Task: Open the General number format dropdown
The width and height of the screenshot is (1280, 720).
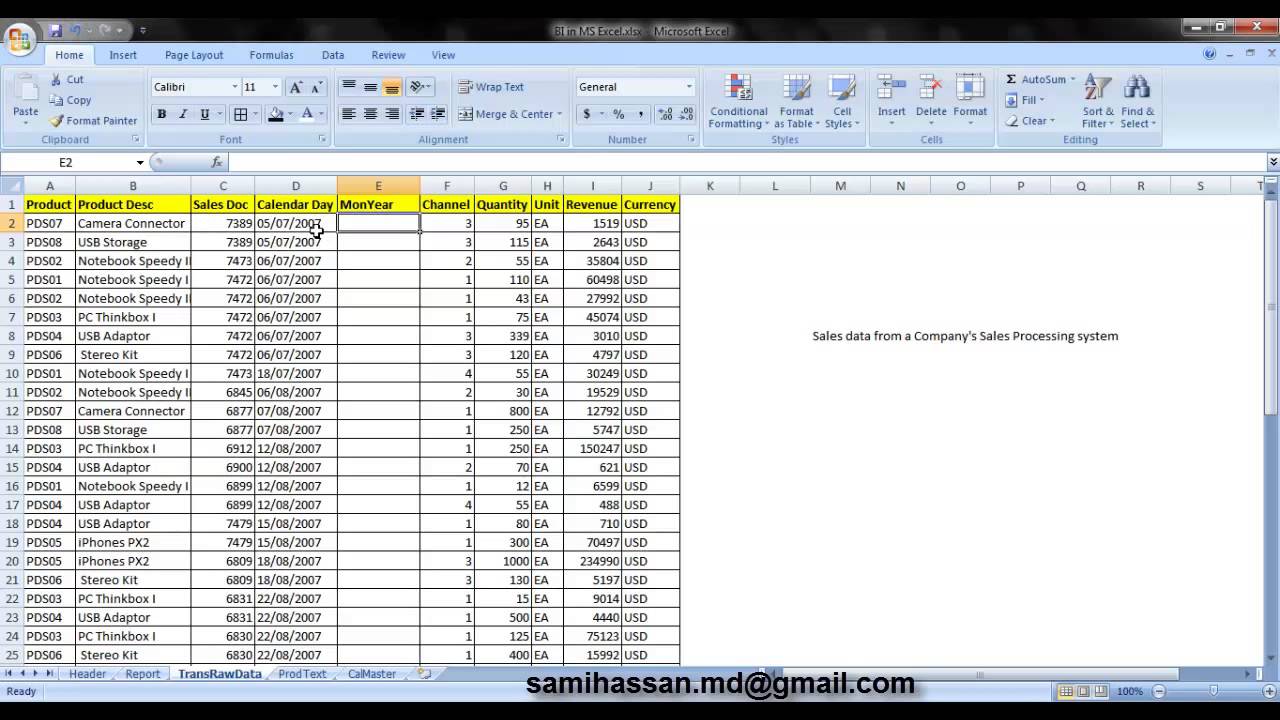Action: click(689, 87)
